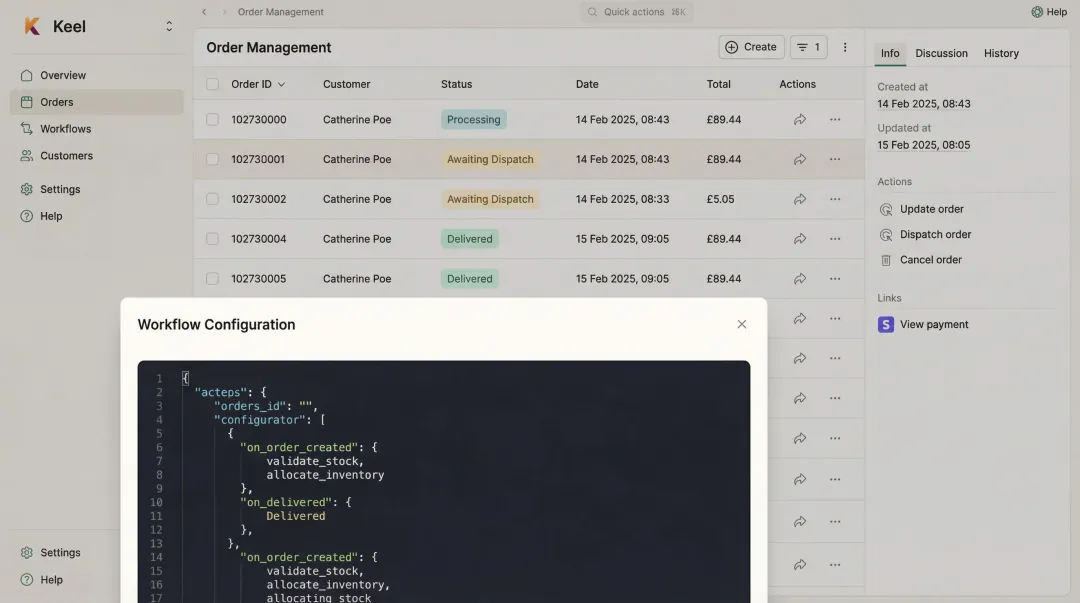1080x603 pixels.
Task: Expand the Keel workspace switcher
Action: (x=169, y=27)
